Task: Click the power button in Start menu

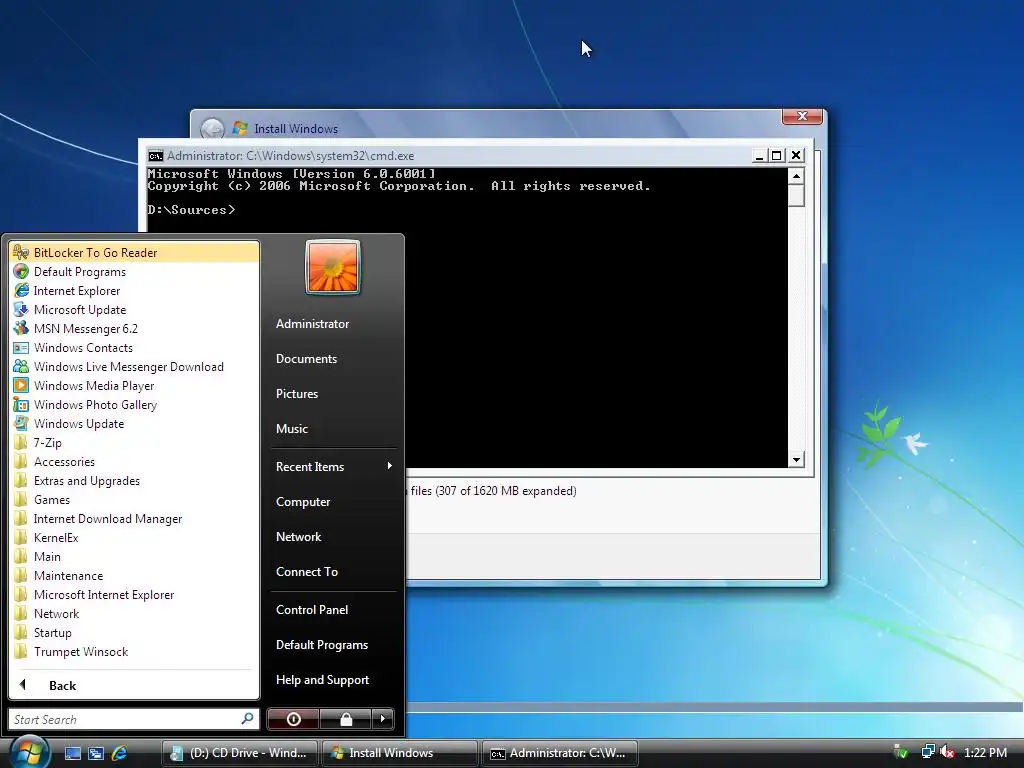Action: pyautogui.click(x=293, y=719)
